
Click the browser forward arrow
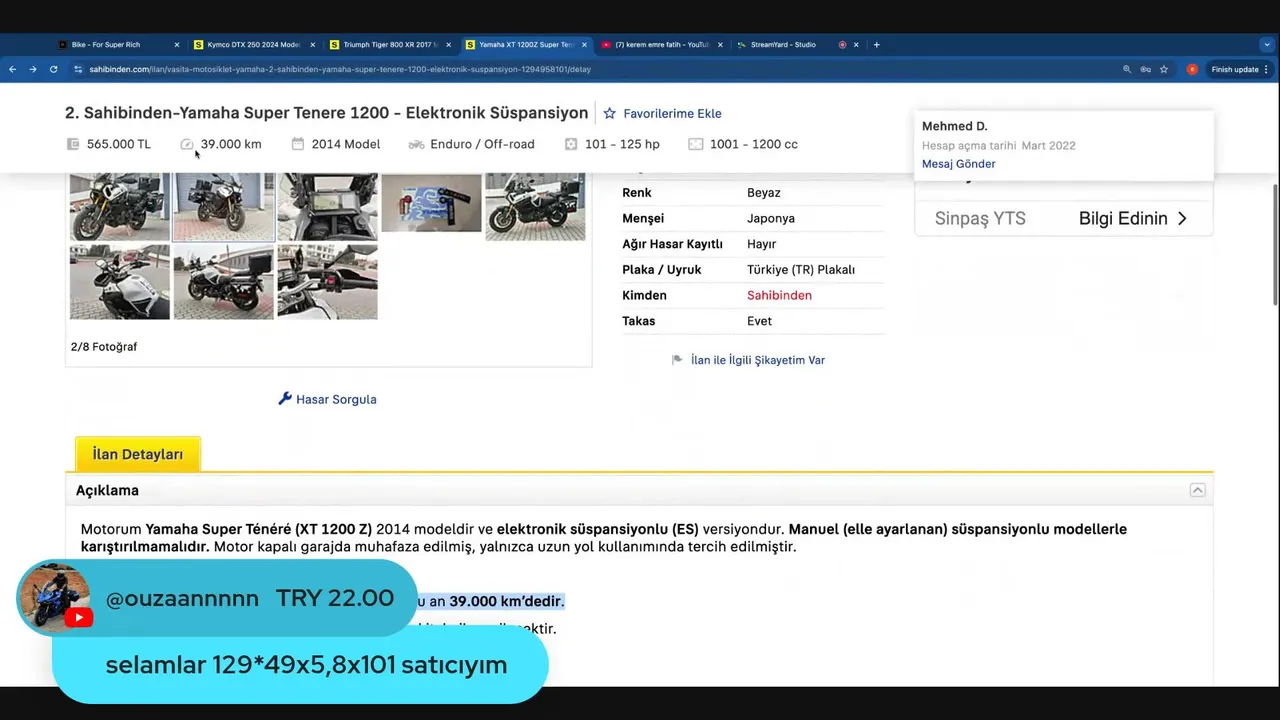32,69
